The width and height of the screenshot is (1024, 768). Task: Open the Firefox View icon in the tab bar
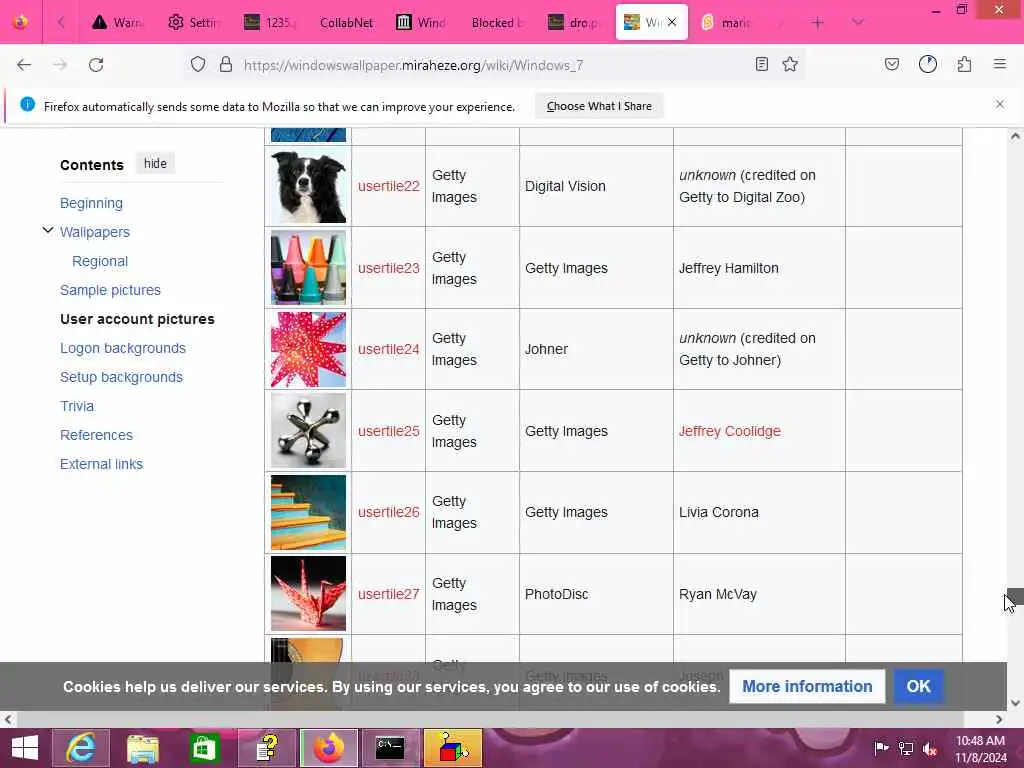click(21, 22)
